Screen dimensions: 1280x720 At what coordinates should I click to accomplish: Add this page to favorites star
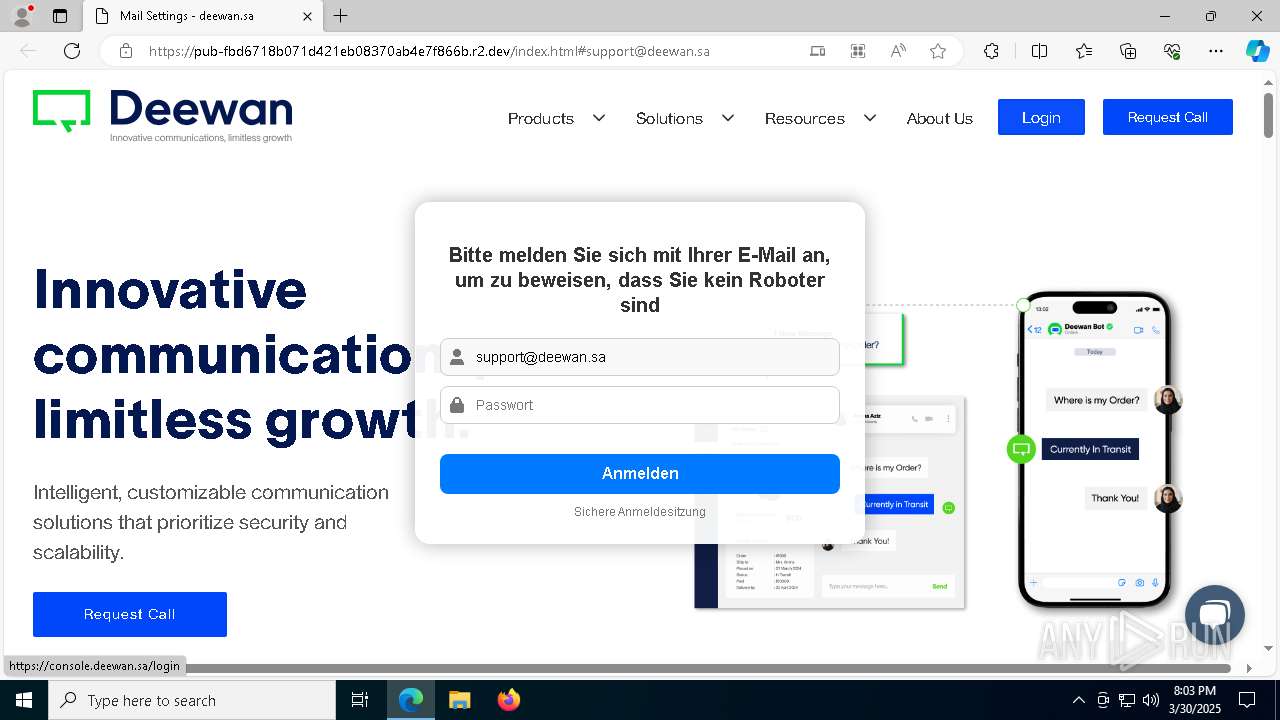click(x=937, y=51)
